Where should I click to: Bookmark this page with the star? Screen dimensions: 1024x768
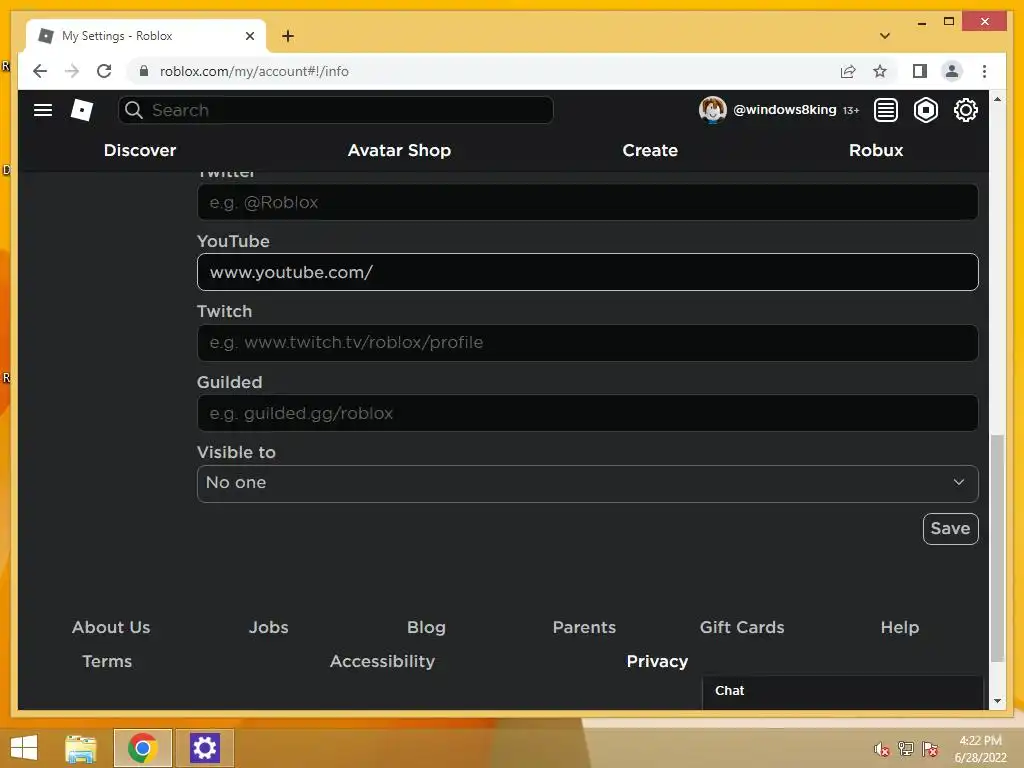coord(880,71)
